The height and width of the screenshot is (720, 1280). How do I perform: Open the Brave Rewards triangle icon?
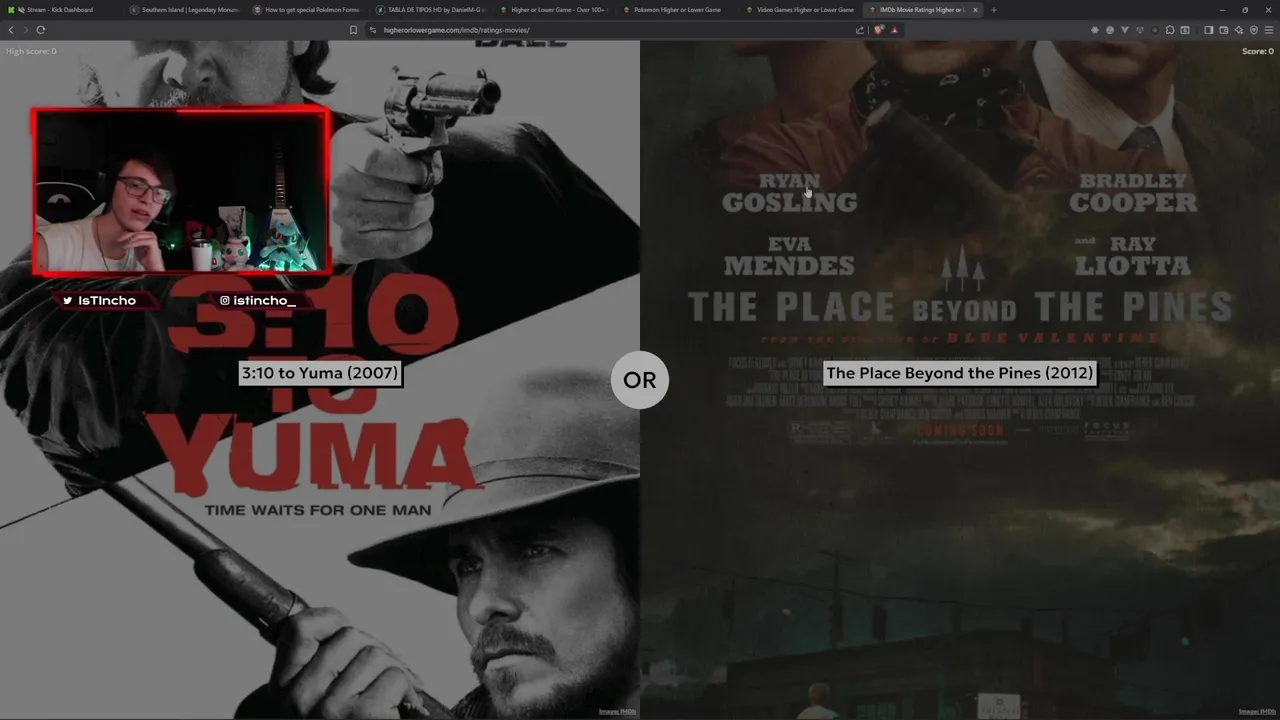[894, 30]
